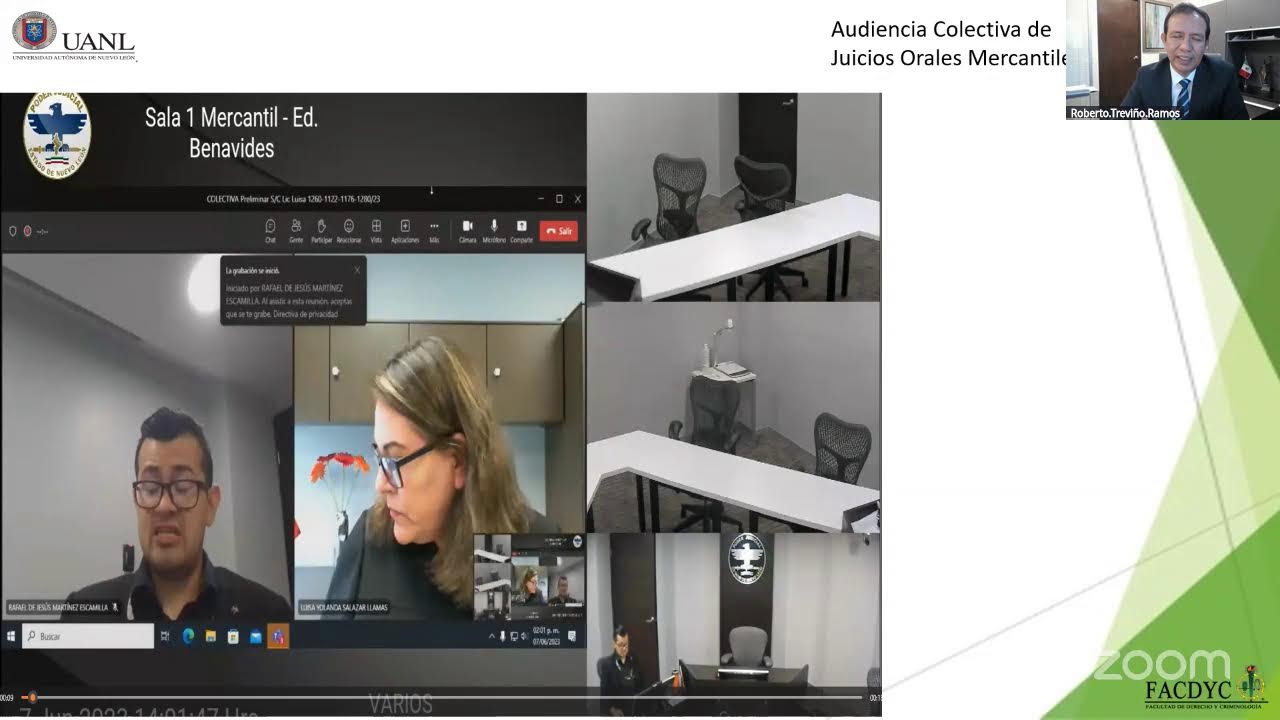The image size is (1280, 720).
Task: Click the La grabación se inició notification text
Action: click(x=252, y=270)
